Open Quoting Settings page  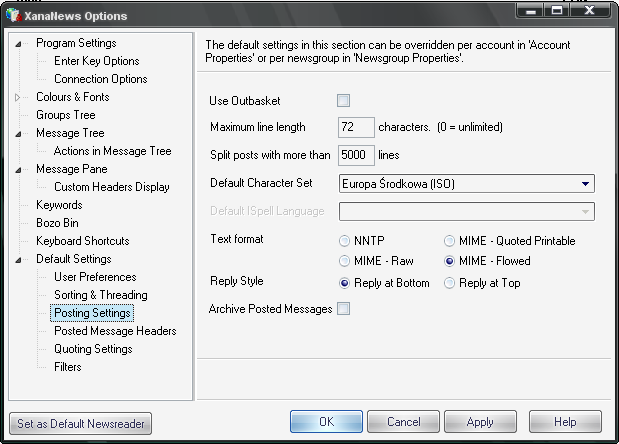[93, 349]
